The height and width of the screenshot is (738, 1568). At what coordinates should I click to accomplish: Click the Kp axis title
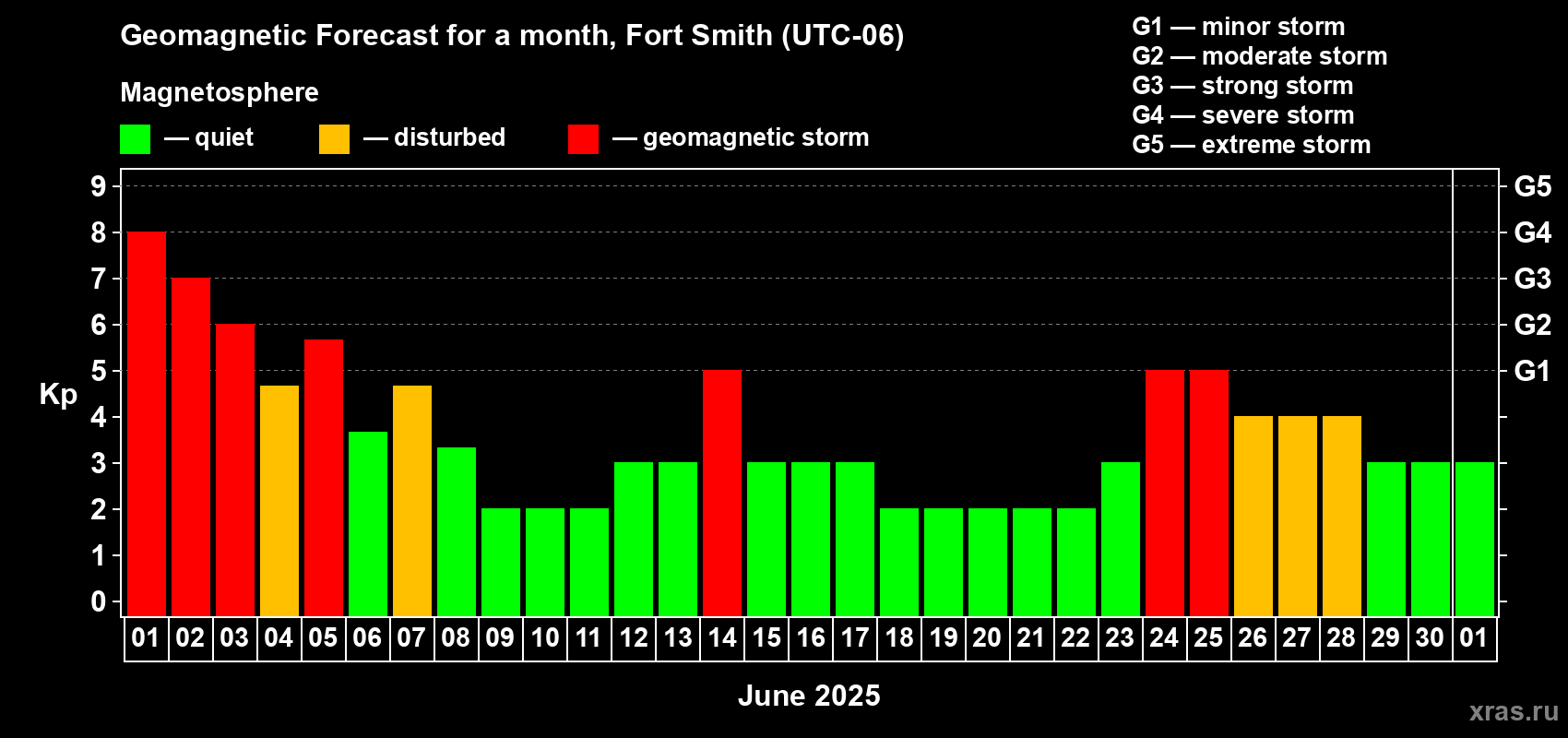(x=58, y=395)
